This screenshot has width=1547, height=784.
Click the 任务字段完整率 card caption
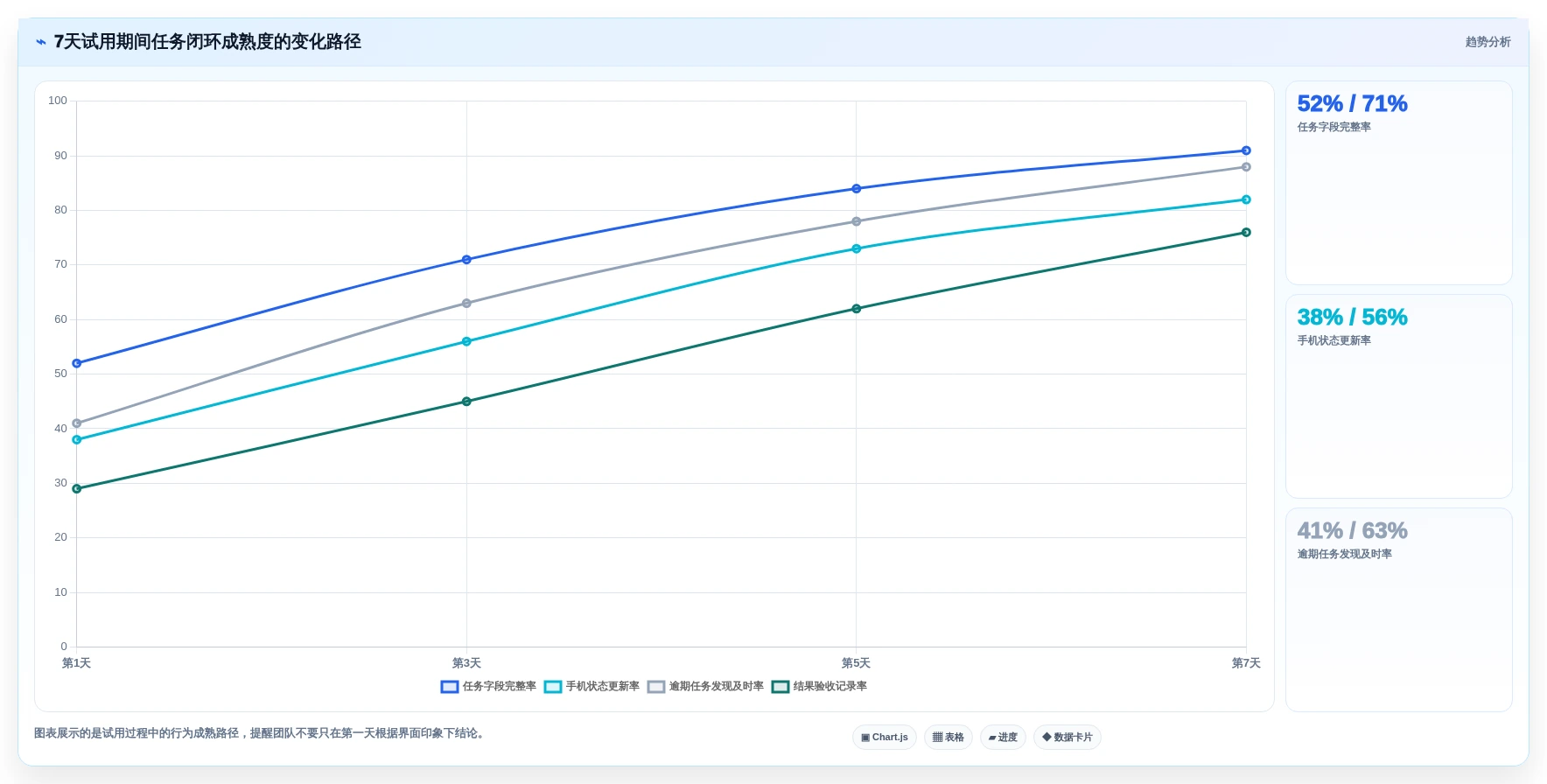click(x=1334, y=128)
